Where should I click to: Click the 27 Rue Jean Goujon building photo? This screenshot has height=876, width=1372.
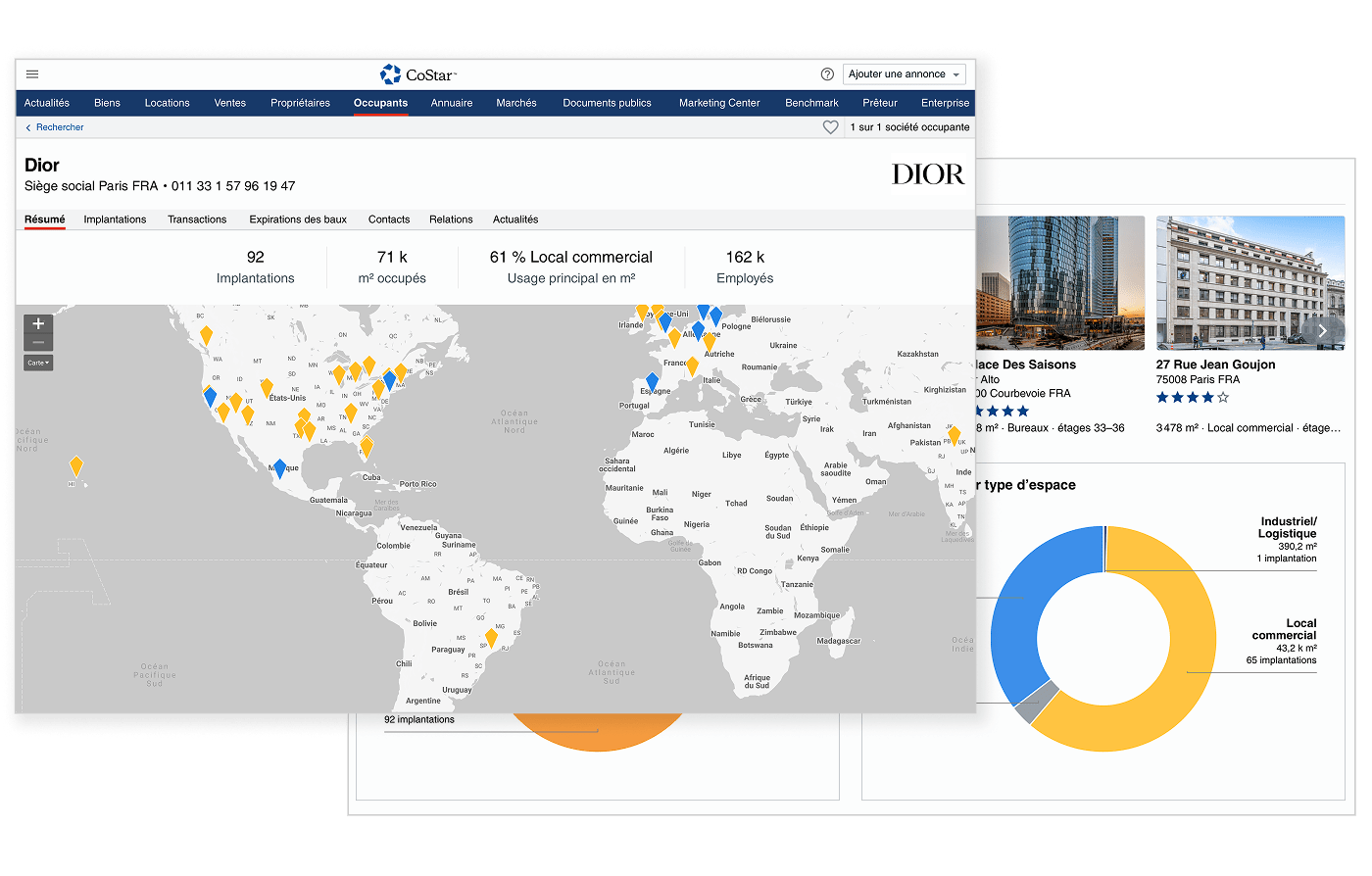pos(1240,282)
